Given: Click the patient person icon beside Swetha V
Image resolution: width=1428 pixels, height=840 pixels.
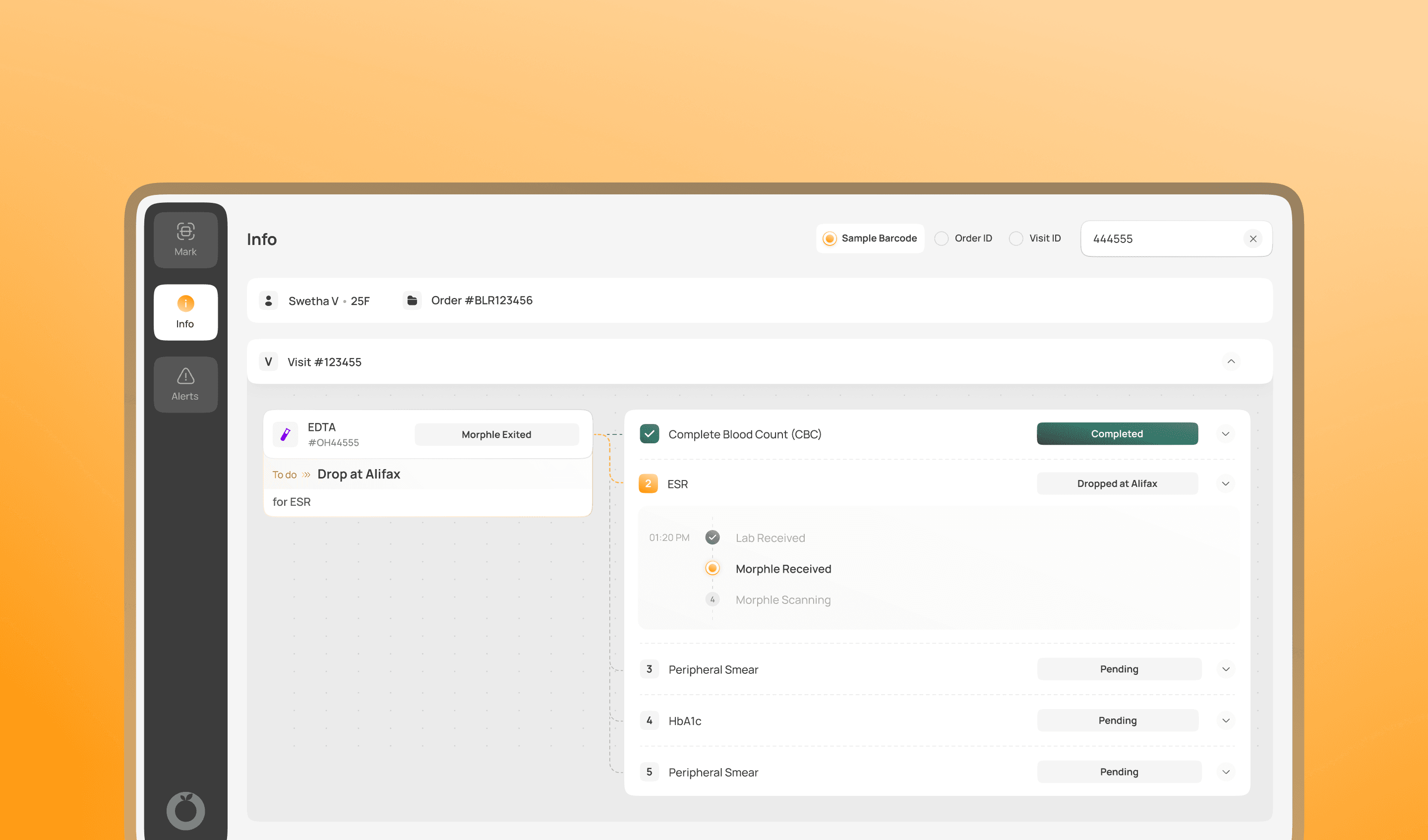Looking at the screenshot, I should 269,300.
